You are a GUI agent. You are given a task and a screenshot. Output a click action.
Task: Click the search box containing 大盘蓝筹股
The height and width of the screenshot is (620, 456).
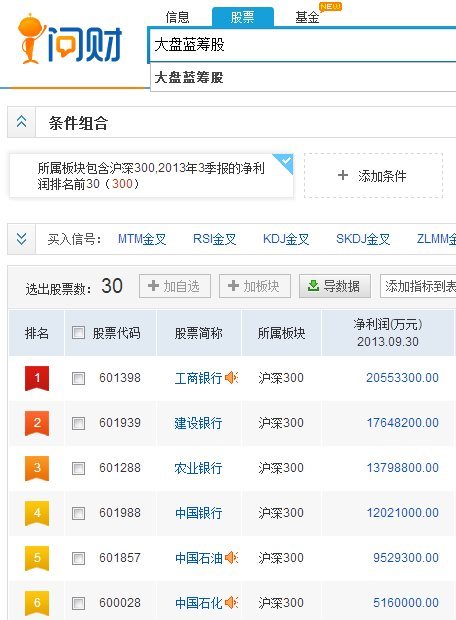tap(303, 45)
